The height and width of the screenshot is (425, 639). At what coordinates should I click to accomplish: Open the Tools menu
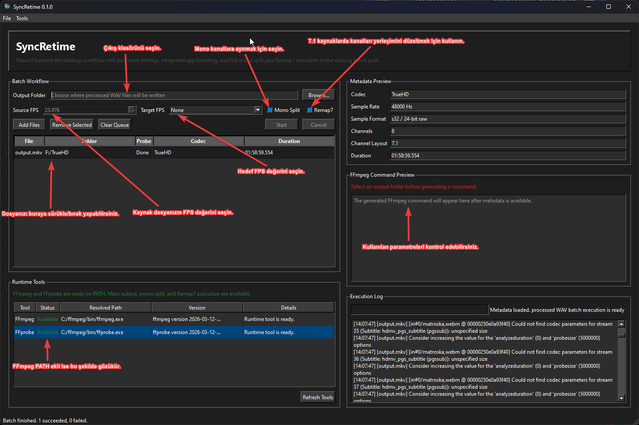22,18
